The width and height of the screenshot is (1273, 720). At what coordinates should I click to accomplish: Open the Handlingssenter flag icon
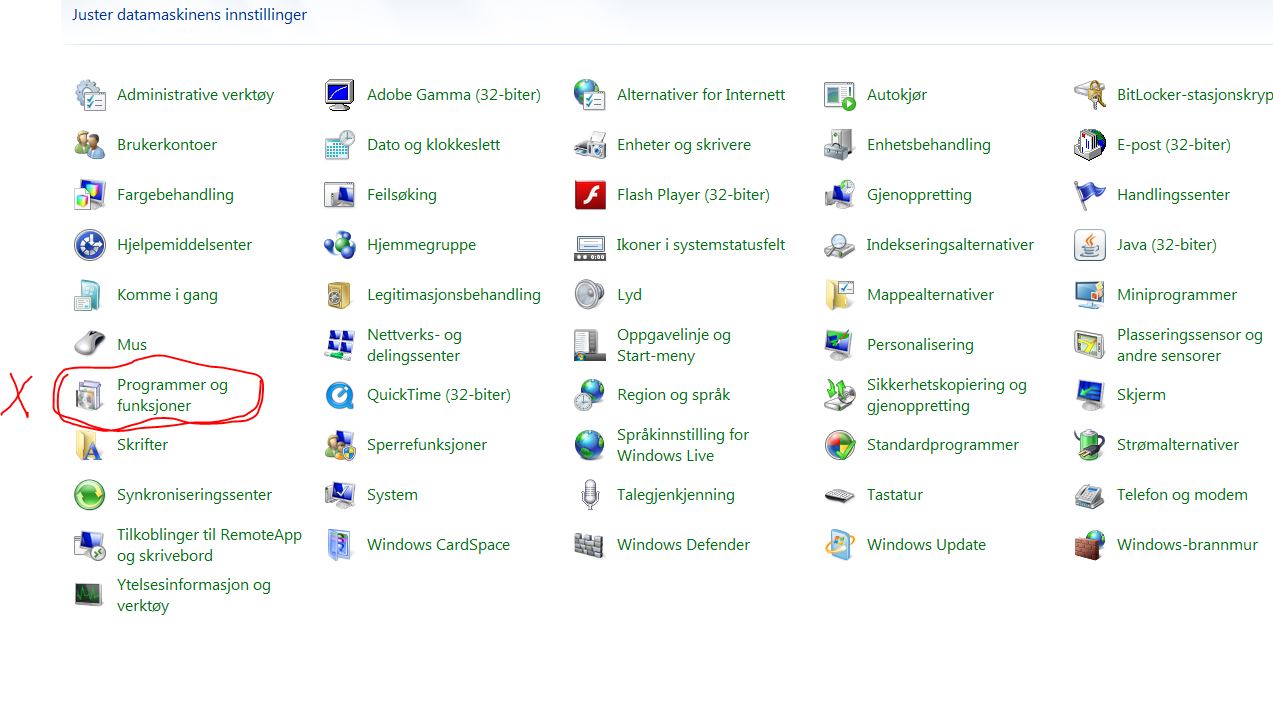click(1090, 195)
